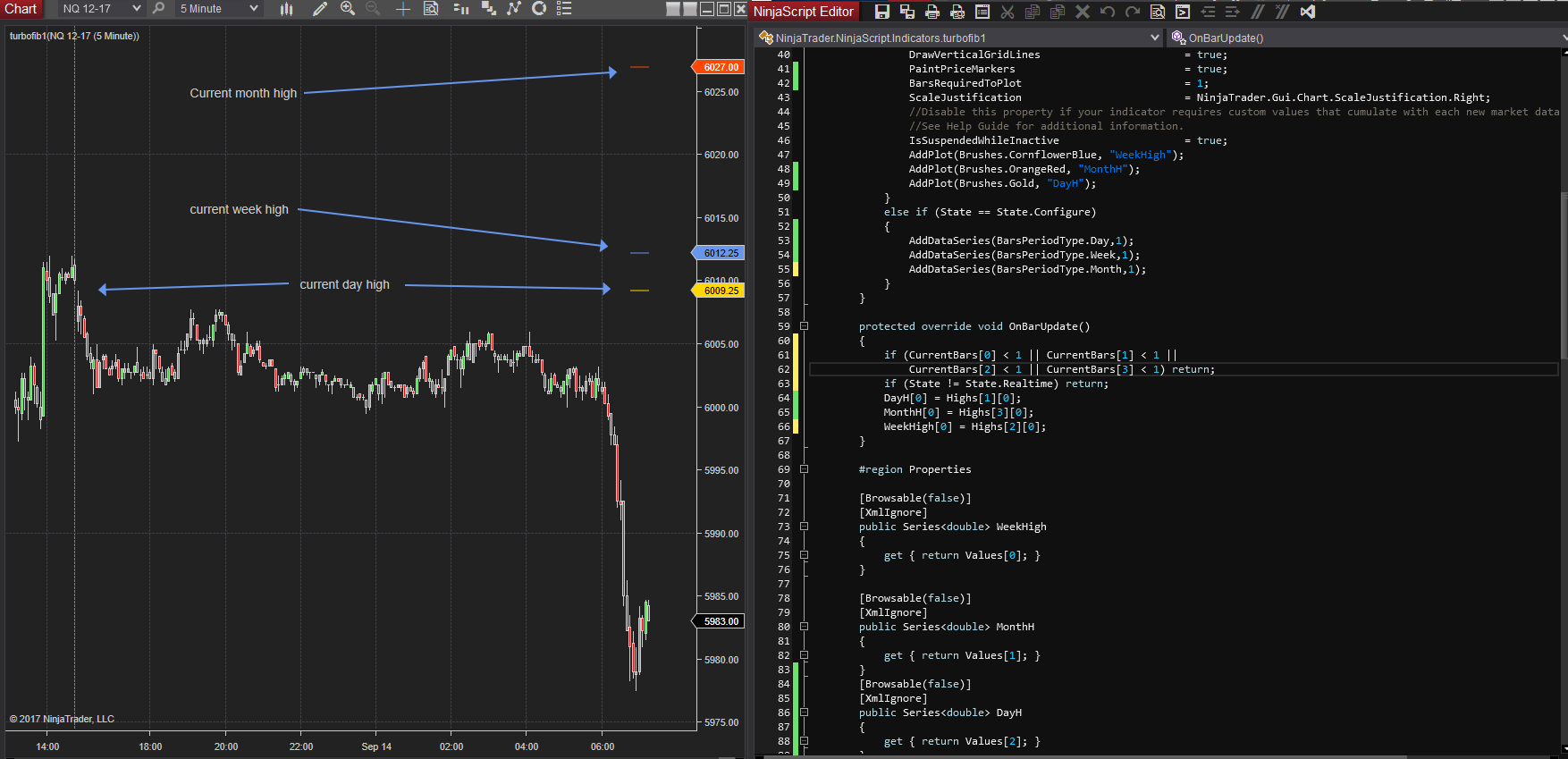Open the chart Strategies circular icon
Image resolution: width=1568 pixels, height=759 pixels.
pyautogui.click(x=539, y=9)
